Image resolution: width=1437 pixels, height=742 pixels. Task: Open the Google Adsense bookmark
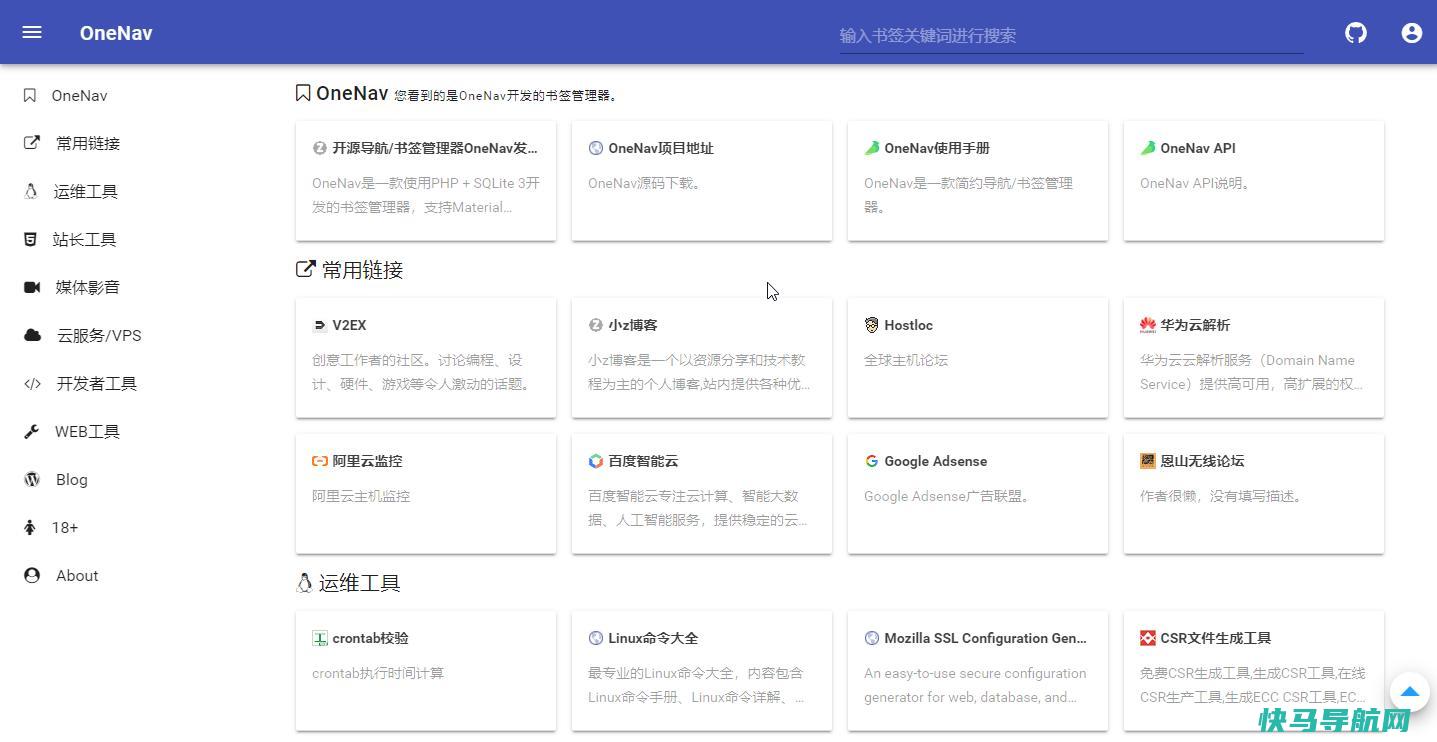tap(978, 494)
